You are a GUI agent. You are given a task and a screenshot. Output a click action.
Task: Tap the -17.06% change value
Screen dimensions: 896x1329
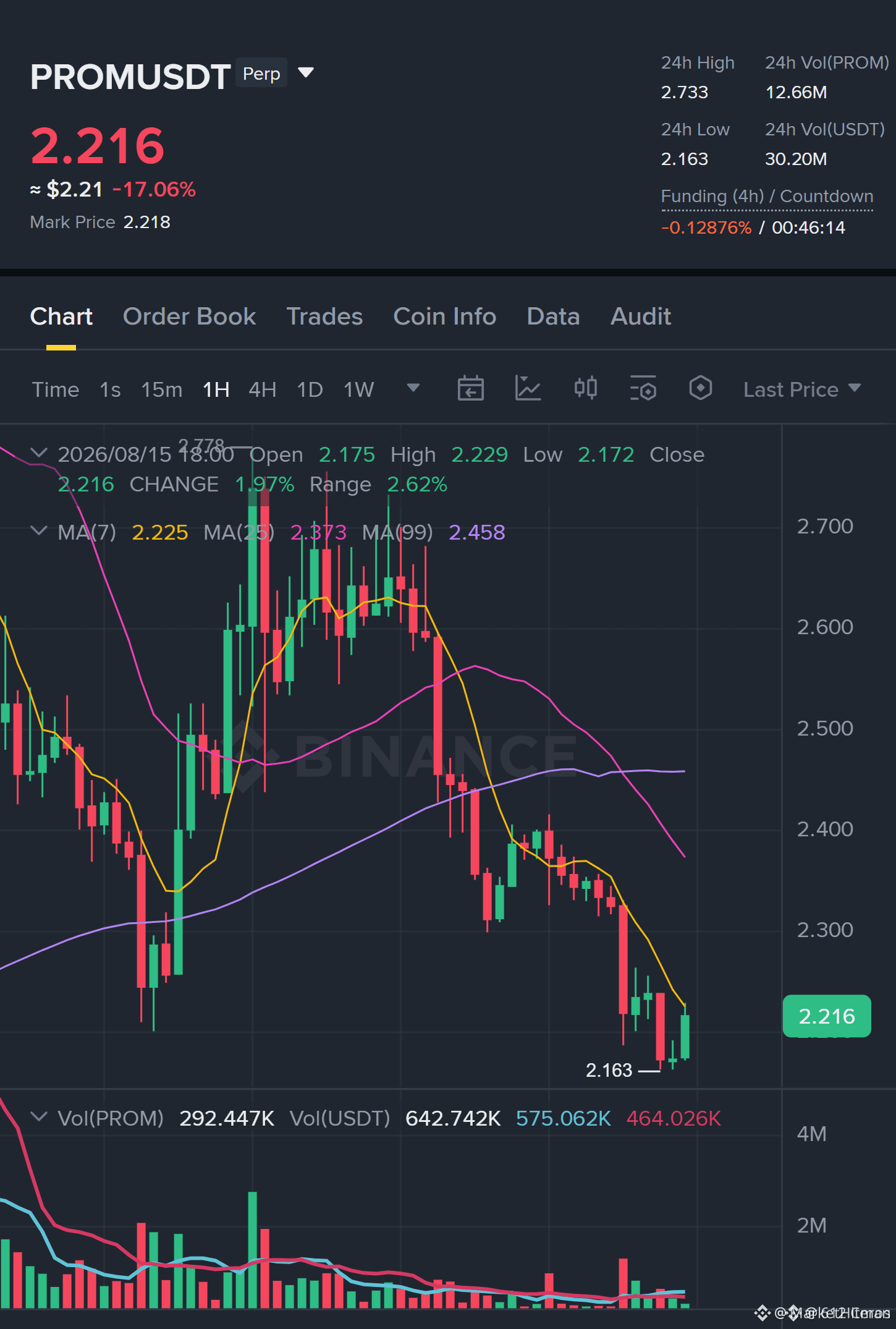(154, 189)
